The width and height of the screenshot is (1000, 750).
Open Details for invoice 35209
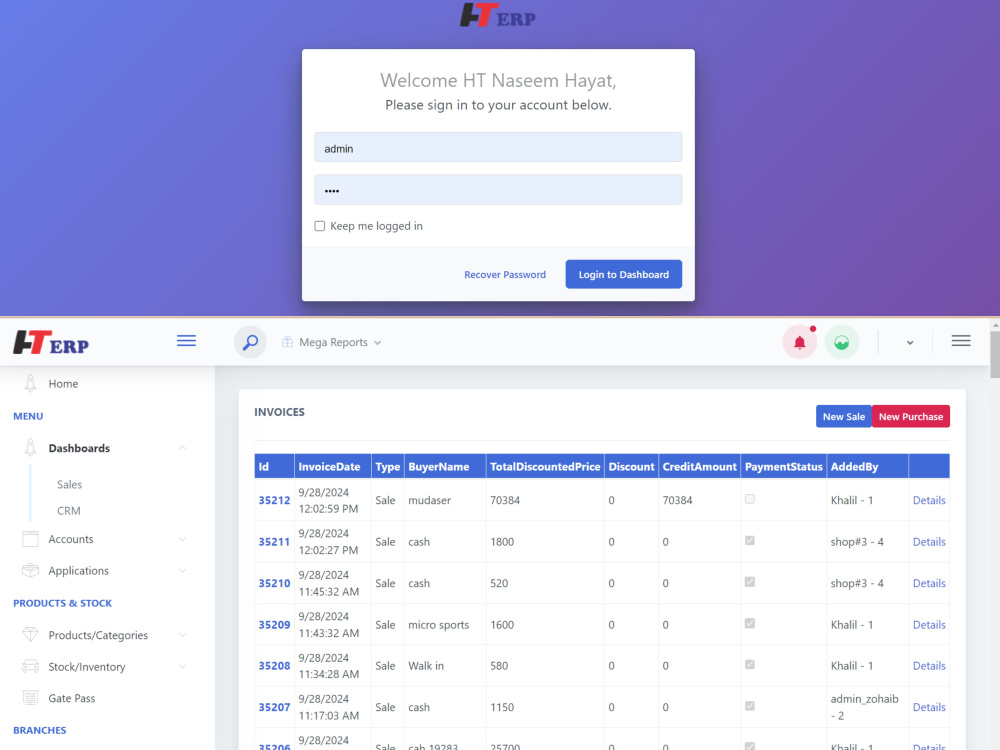pos(929,624)
